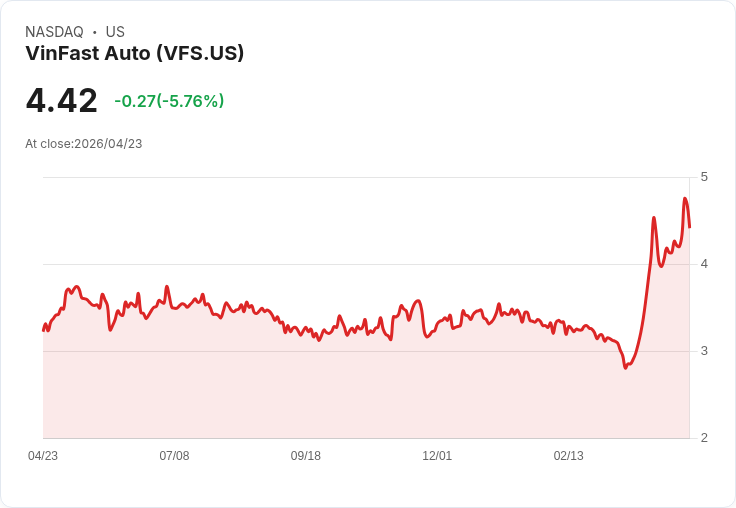The width and height of the screenshot is (736, 508).
Task: Click the 3 price axis label
Action: (704, 351)
